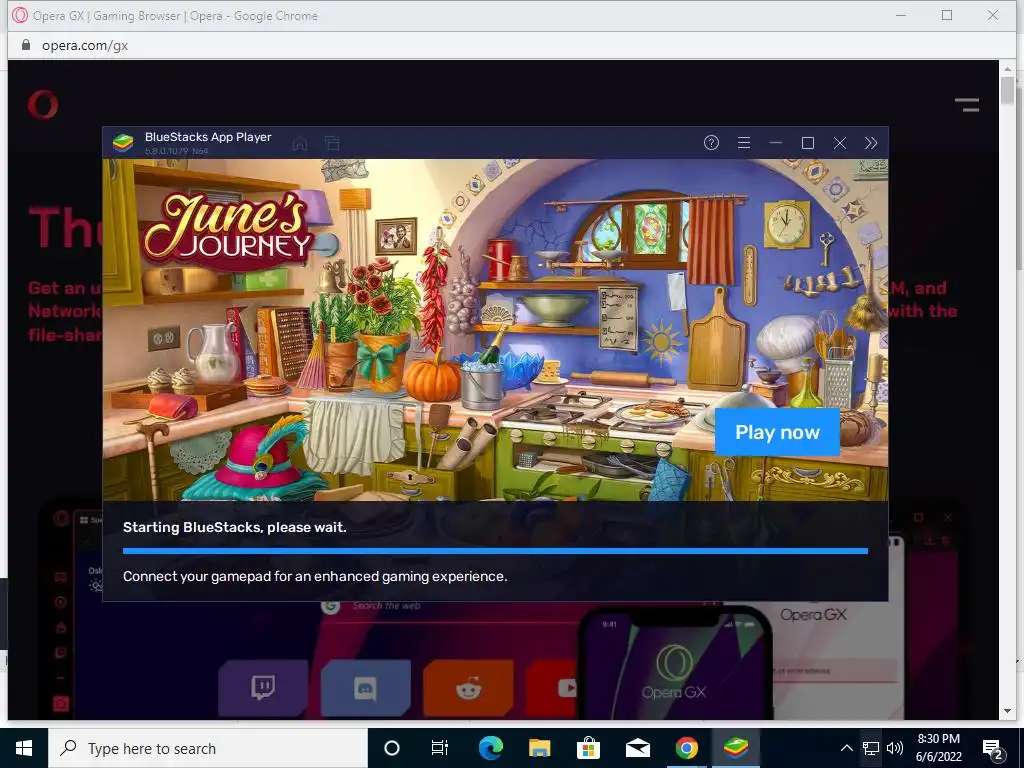The image size is (1024, 768).
Task: Open the notification center icon
Action: [x=993, y=749]
